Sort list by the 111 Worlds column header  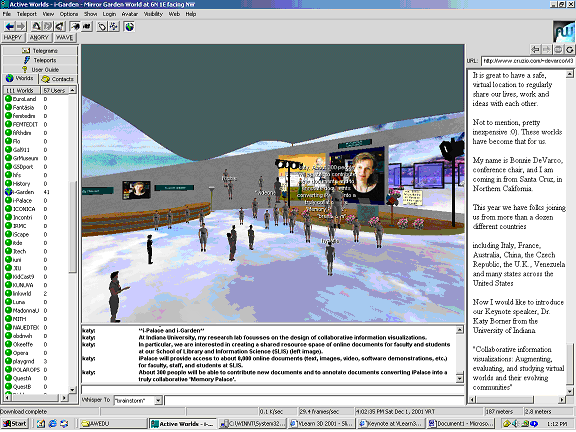coord(22,90)
